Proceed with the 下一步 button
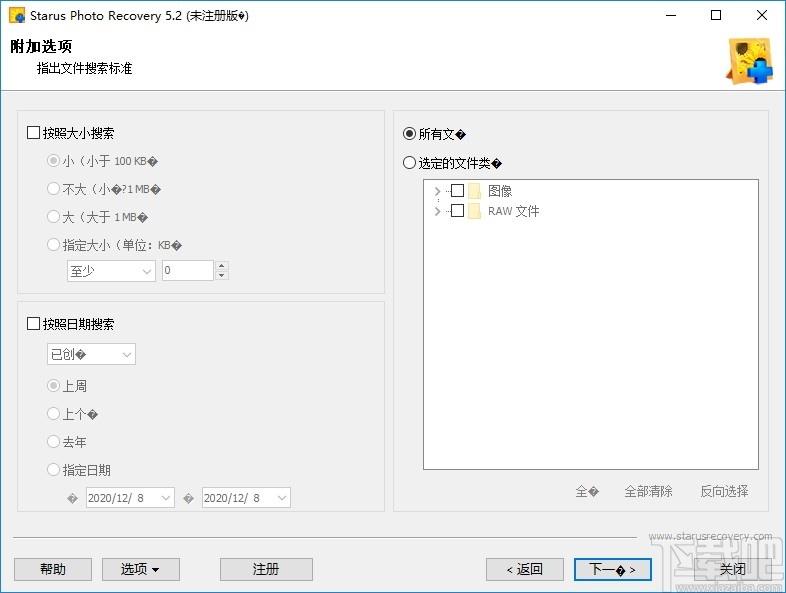This screenshot has height=593, width=786. click(613, 569)
